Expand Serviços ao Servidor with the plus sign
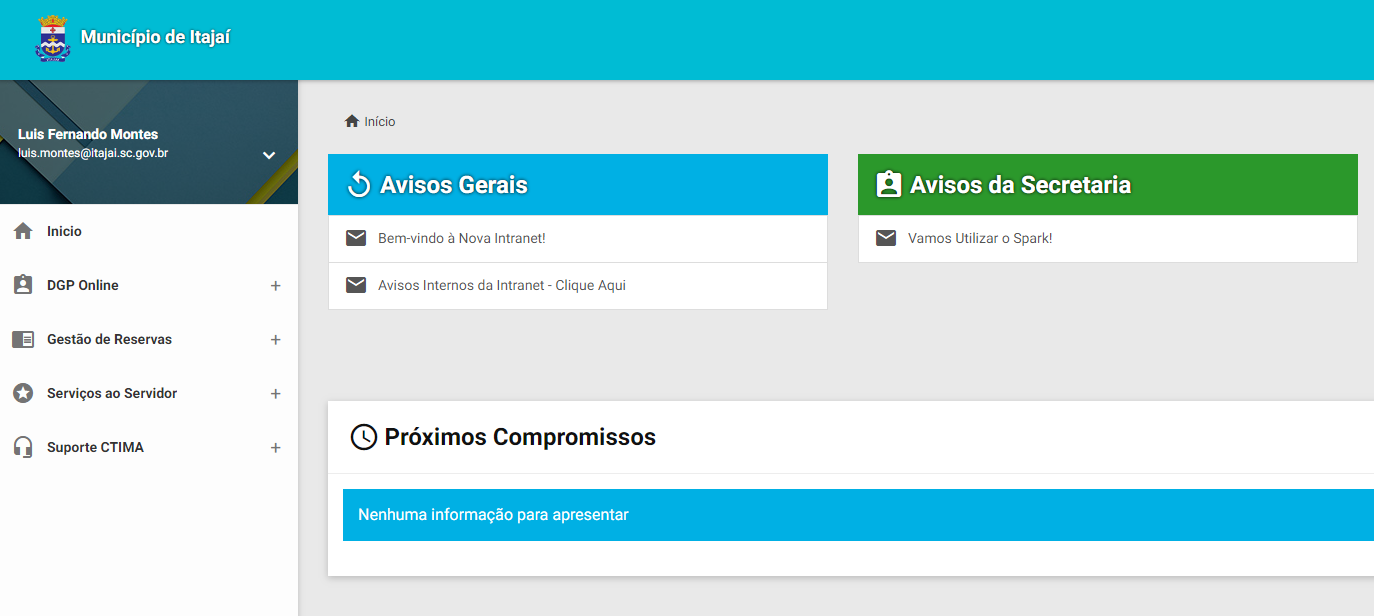Image resolution: width=1374 pixels, height=616 pixels. pyautogui.click(x=275, y=394)
